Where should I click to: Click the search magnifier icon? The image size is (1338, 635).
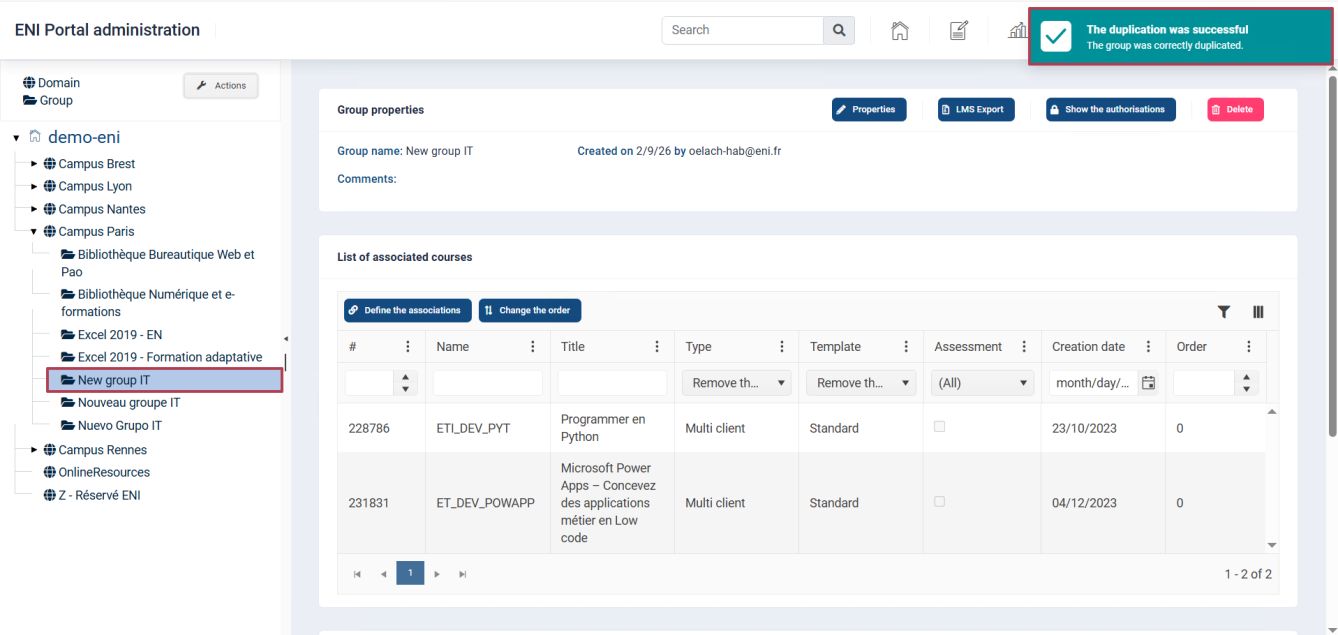839,30
